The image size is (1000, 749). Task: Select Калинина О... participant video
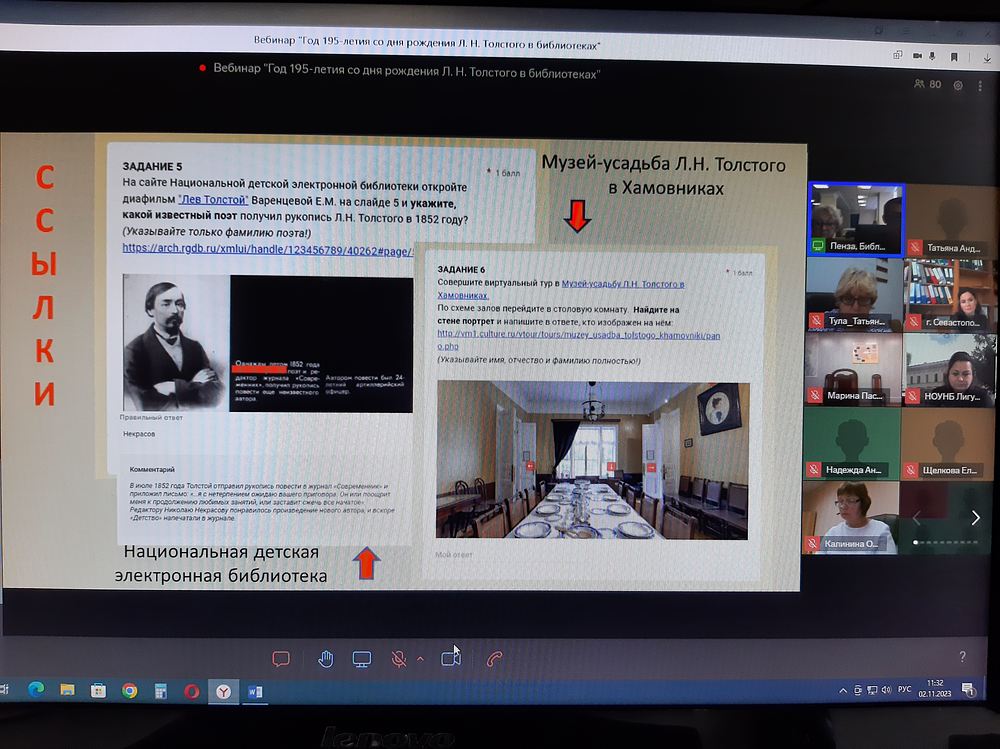(x=851, y=517)
